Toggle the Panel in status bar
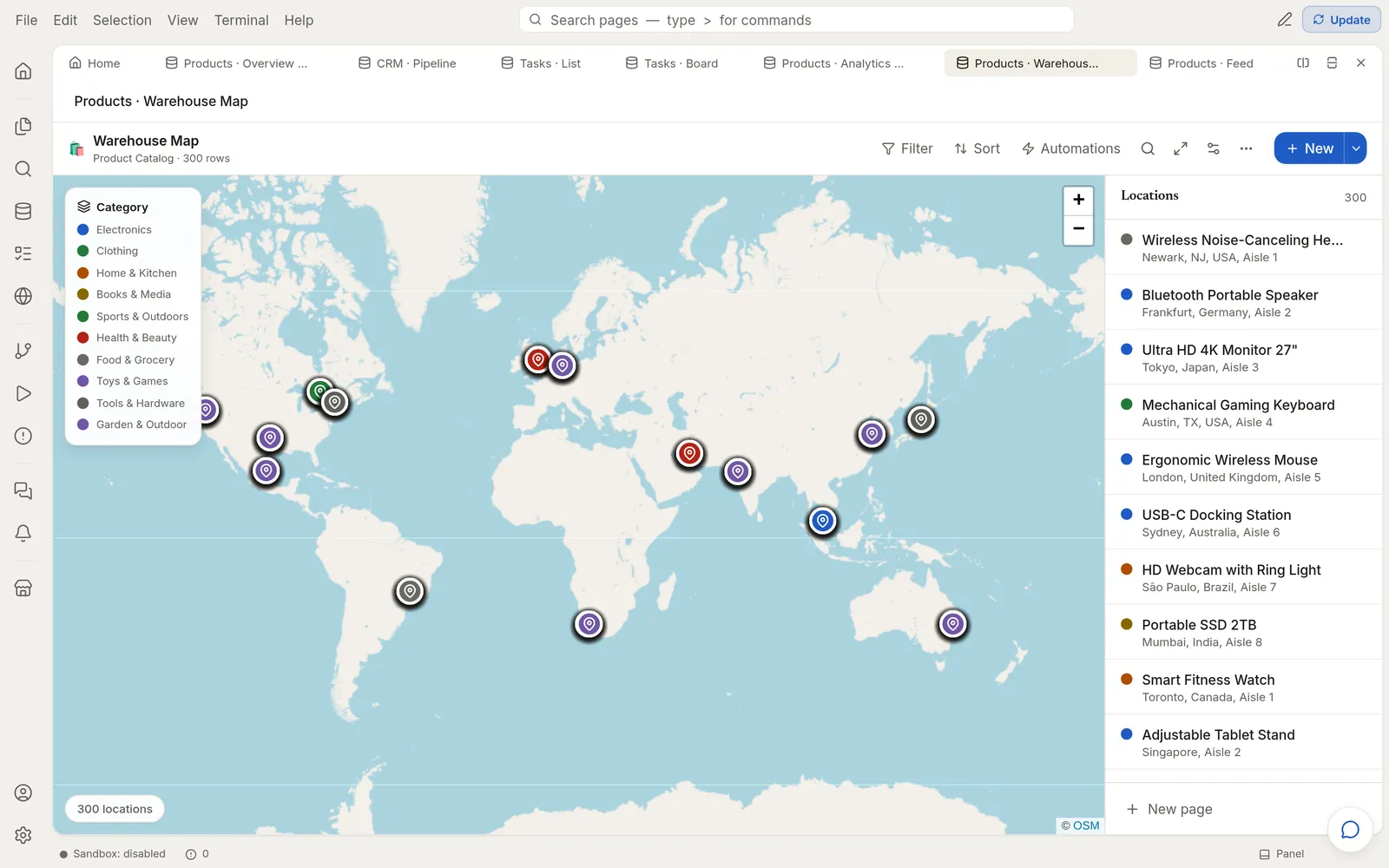This screenshot has height=868, width=1389. point(1281,854)
